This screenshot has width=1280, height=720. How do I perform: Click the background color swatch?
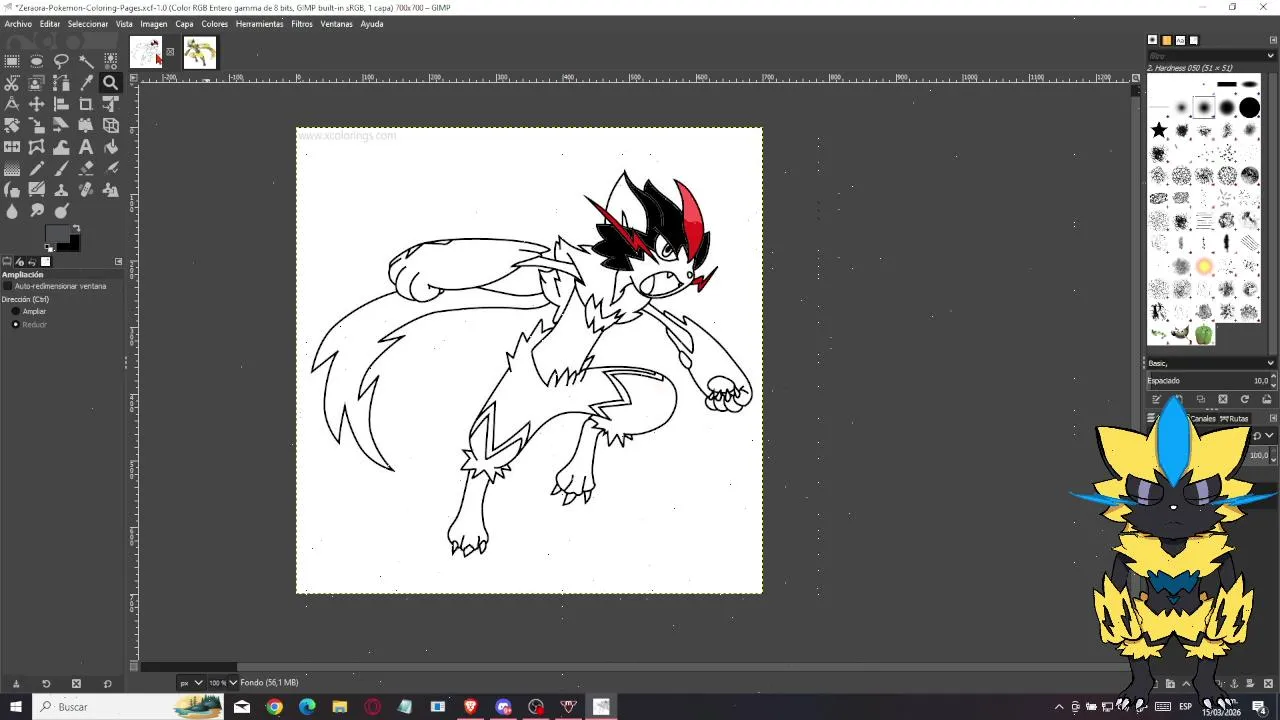74,243
